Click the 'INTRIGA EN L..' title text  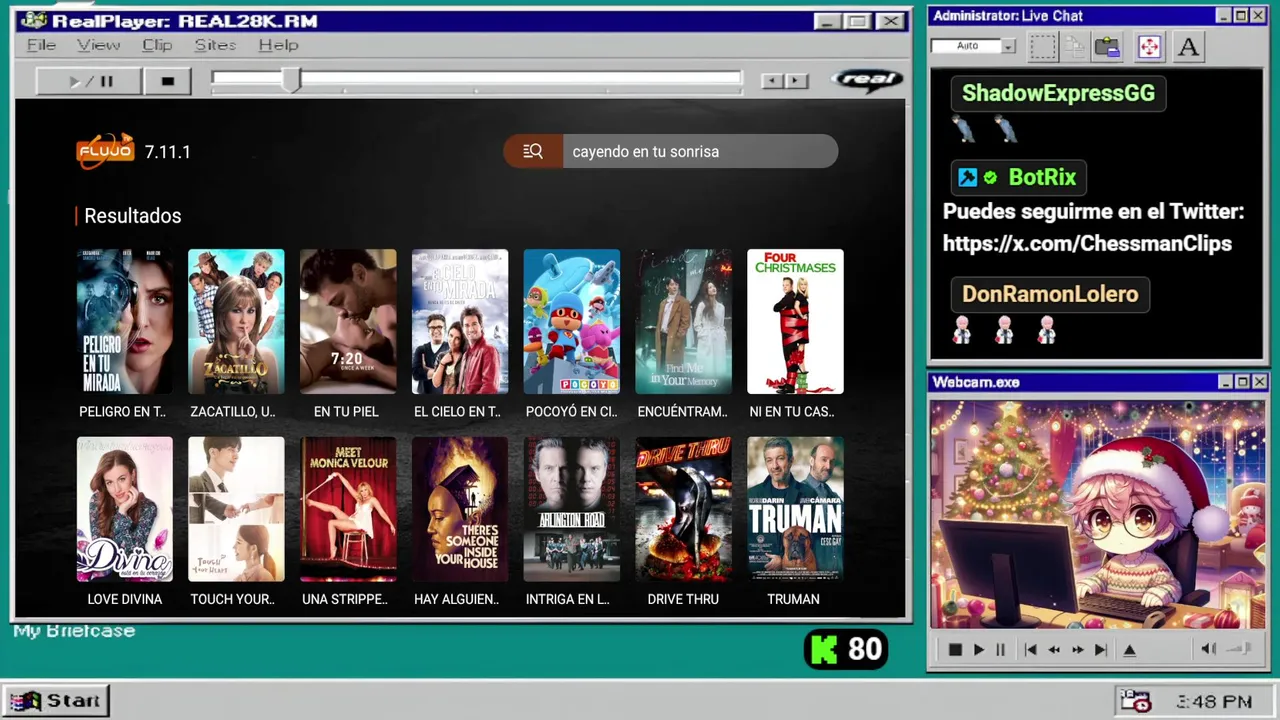coord(568,599)
